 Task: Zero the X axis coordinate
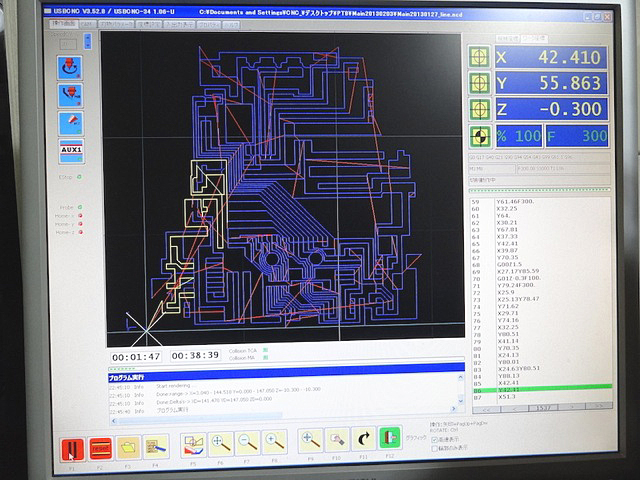pyautogui.click(x=480, y=57)
